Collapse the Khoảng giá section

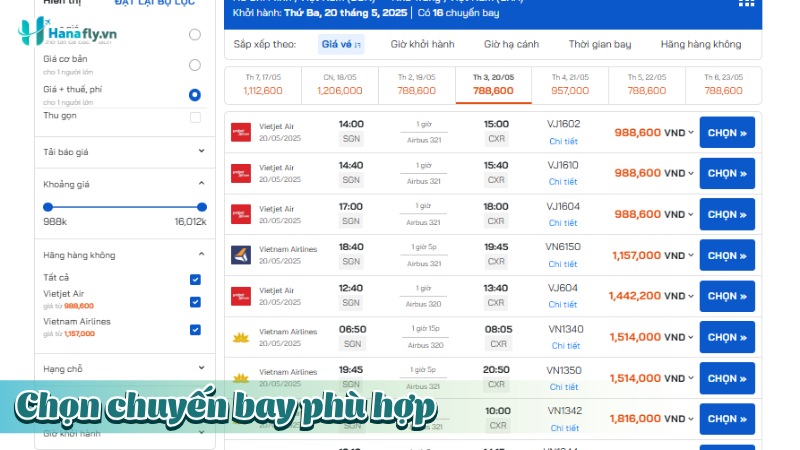click(x=202, y=183)
